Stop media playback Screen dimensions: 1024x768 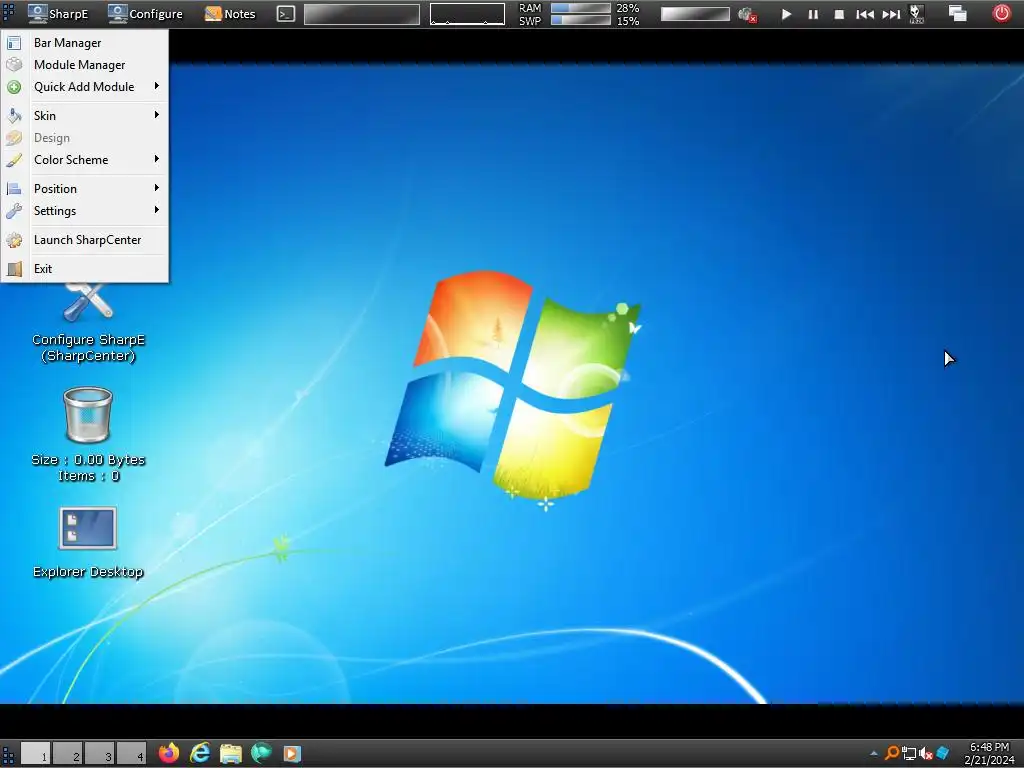coord(839,14)
